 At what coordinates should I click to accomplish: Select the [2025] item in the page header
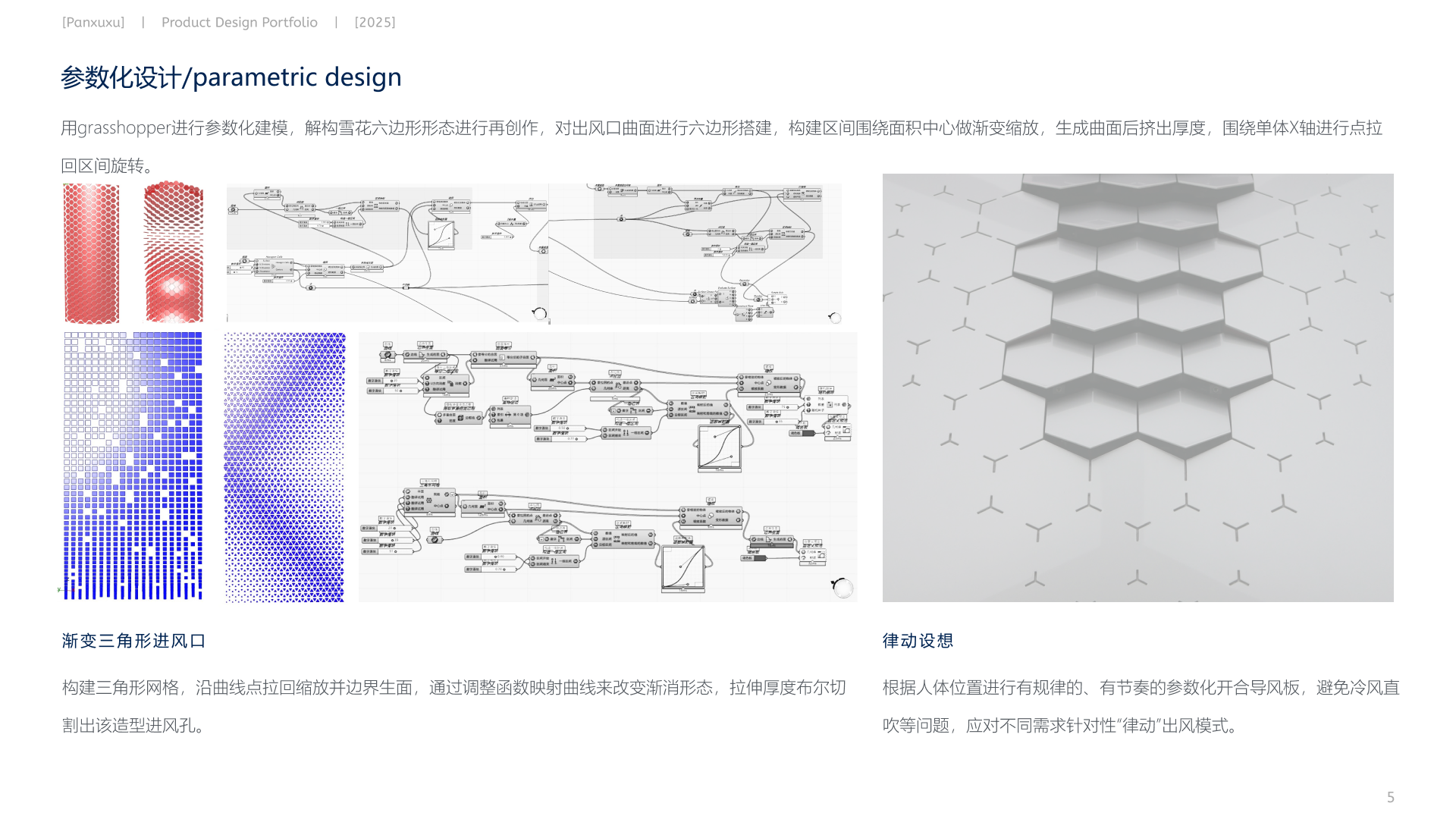[x=375, y=22]
